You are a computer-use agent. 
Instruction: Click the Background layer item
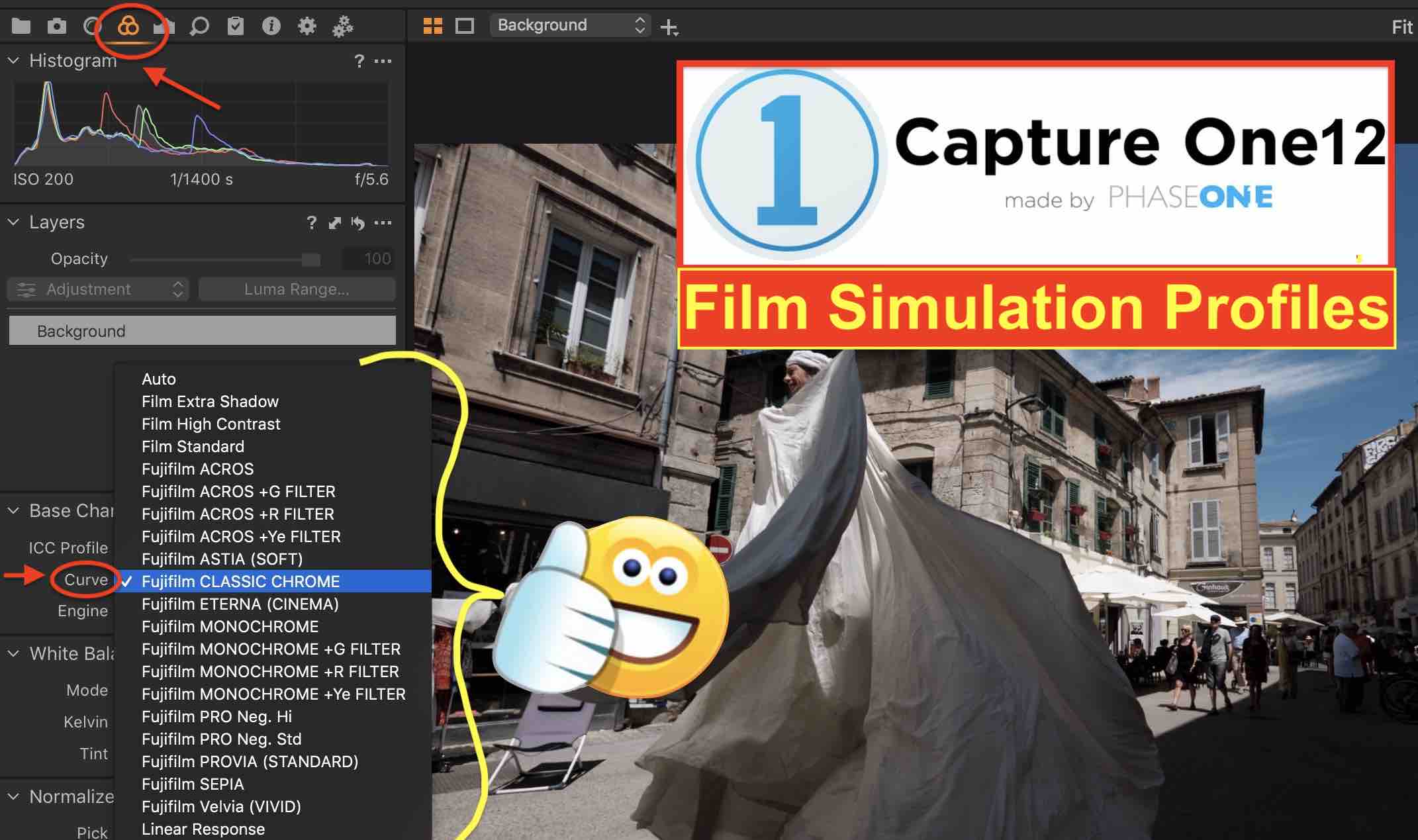201,330
